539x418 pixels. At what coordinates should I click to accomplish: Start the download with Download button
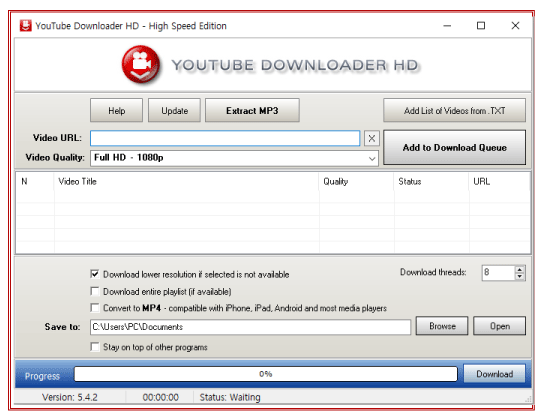494,374
